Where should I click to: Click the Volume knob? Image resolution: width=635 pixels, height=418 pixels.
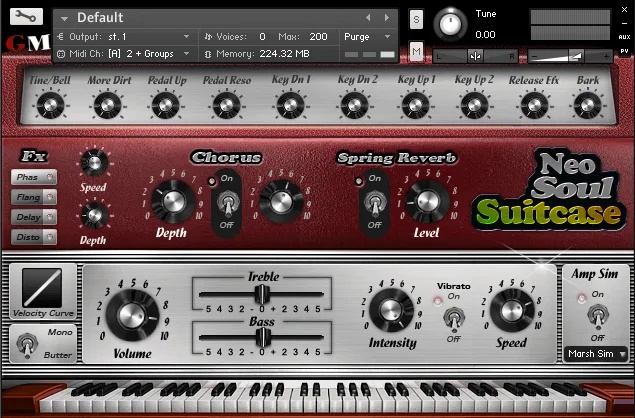pos(132,314)
